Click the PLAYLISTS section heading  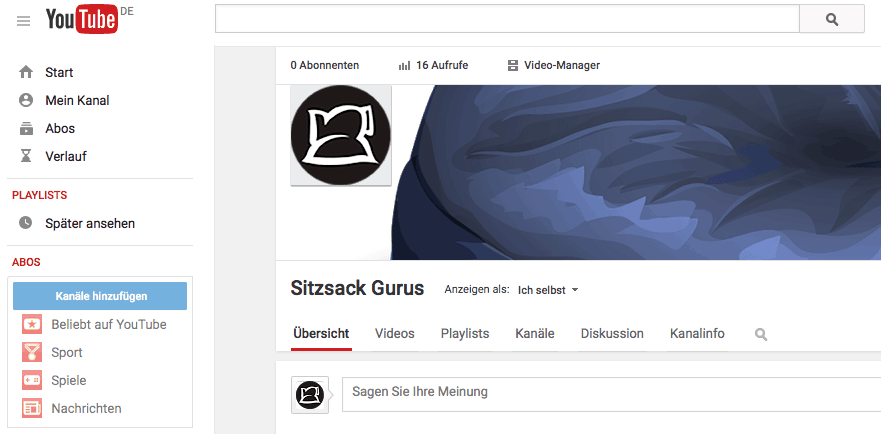tap(39, 196)
